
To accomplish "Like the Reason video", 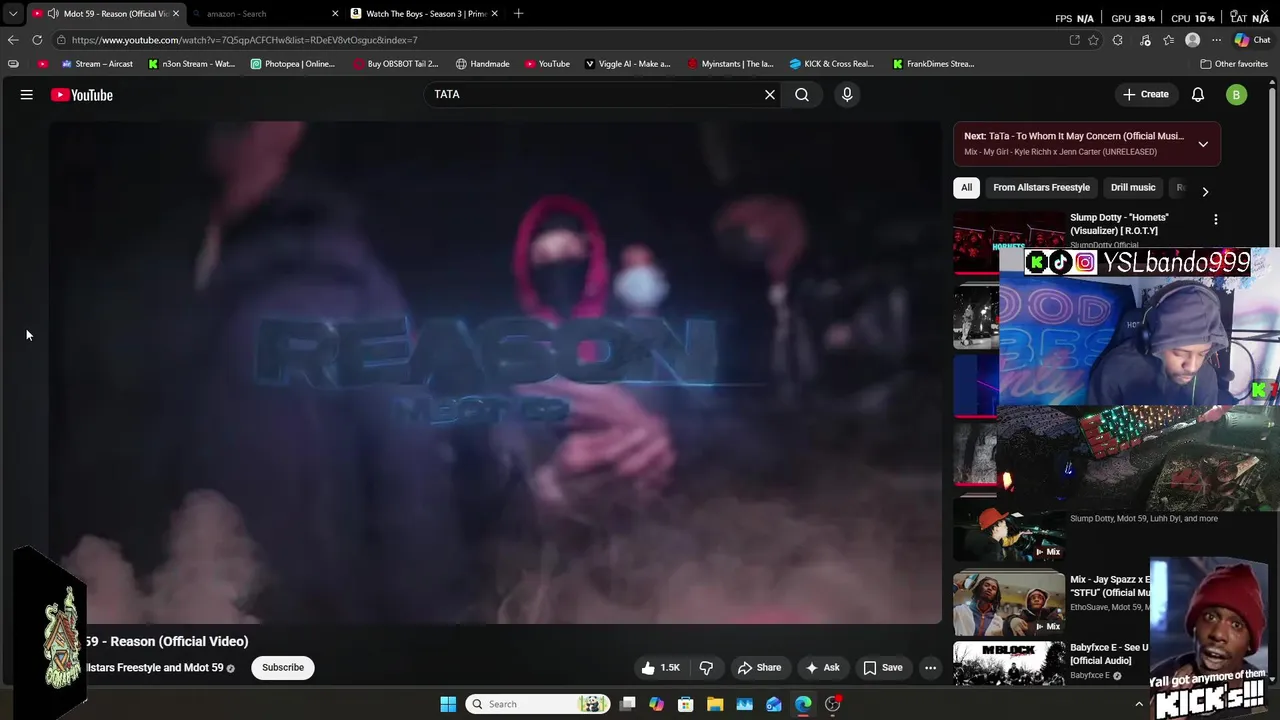I will tap(661, 667).
